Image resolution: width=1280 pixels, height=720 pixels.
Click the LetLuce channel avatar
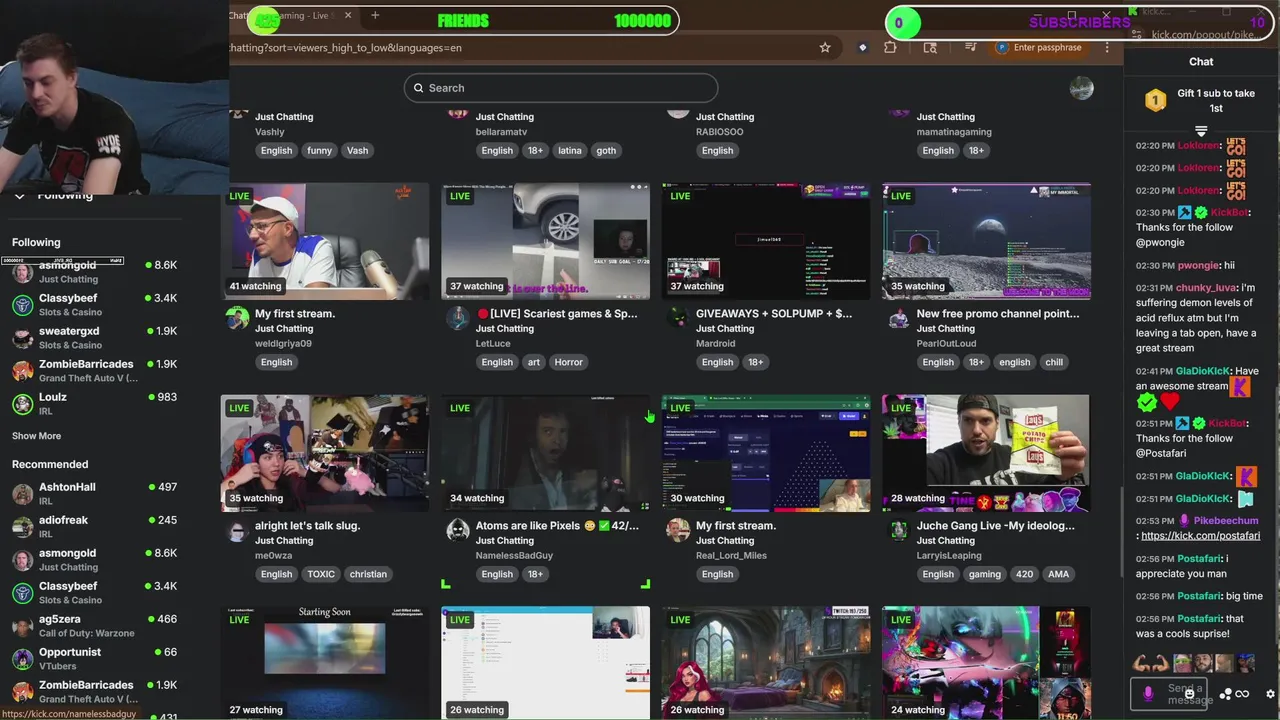tap(458, 318)
